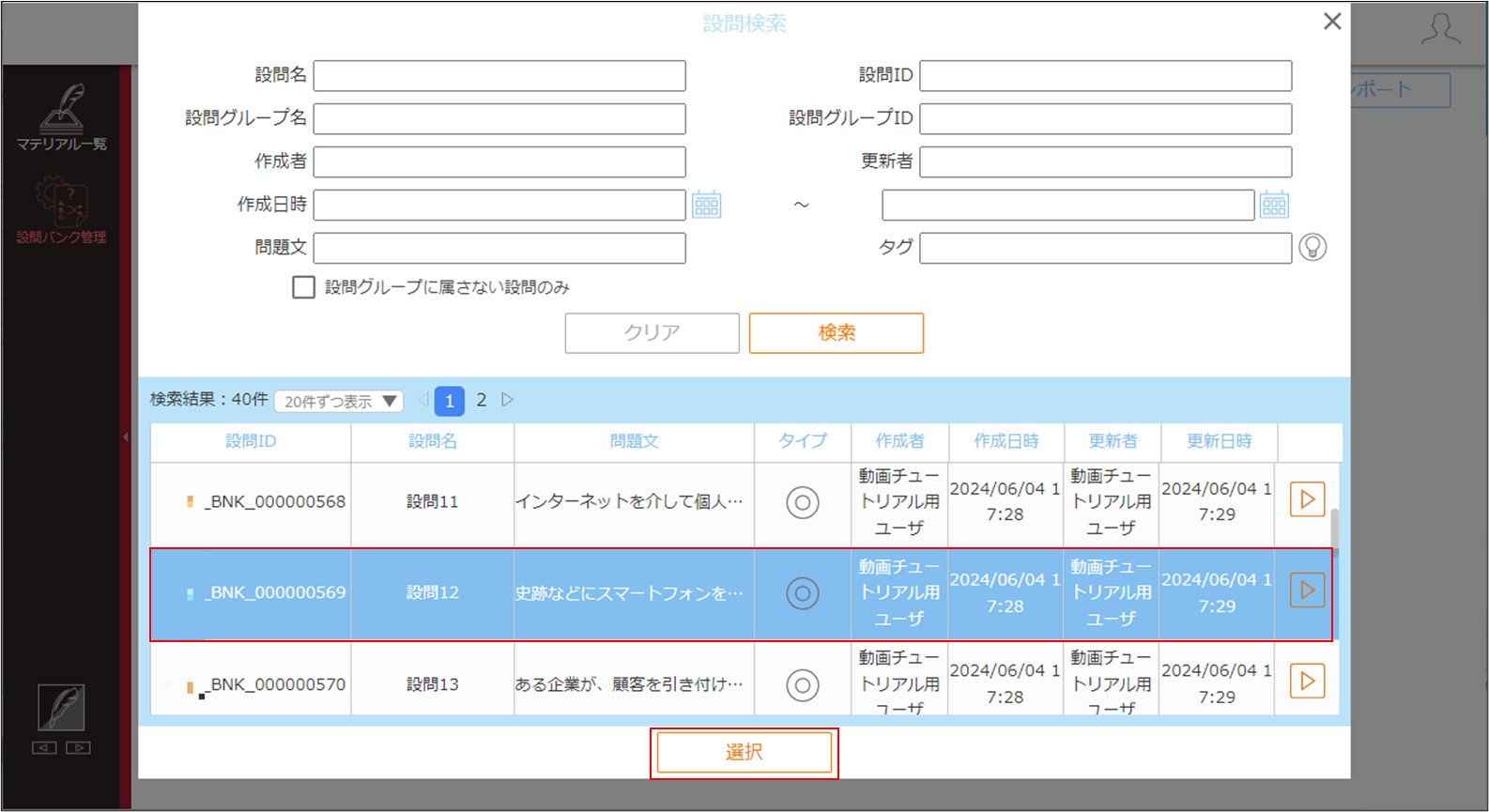The image size is (1489, 812).
Task: Click the 検索 button
Action: click(x=837, y=332)
